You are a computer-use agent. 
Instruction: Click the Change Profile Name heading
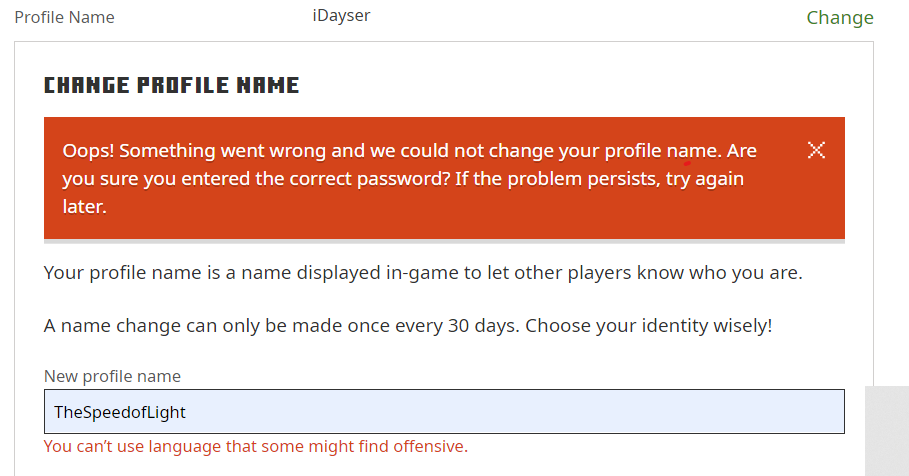[x=171, y=86]
